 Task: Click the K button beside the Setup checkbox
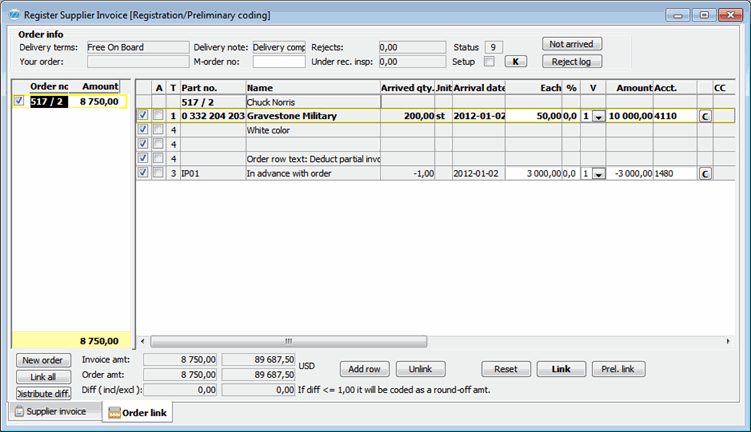pos(516,62)
